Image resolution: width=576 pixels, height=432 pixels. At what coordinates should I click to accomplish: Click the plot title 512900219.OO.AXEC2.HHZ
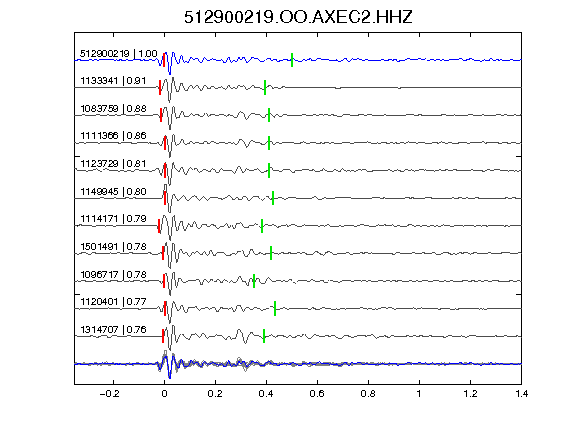click(298, 17)
